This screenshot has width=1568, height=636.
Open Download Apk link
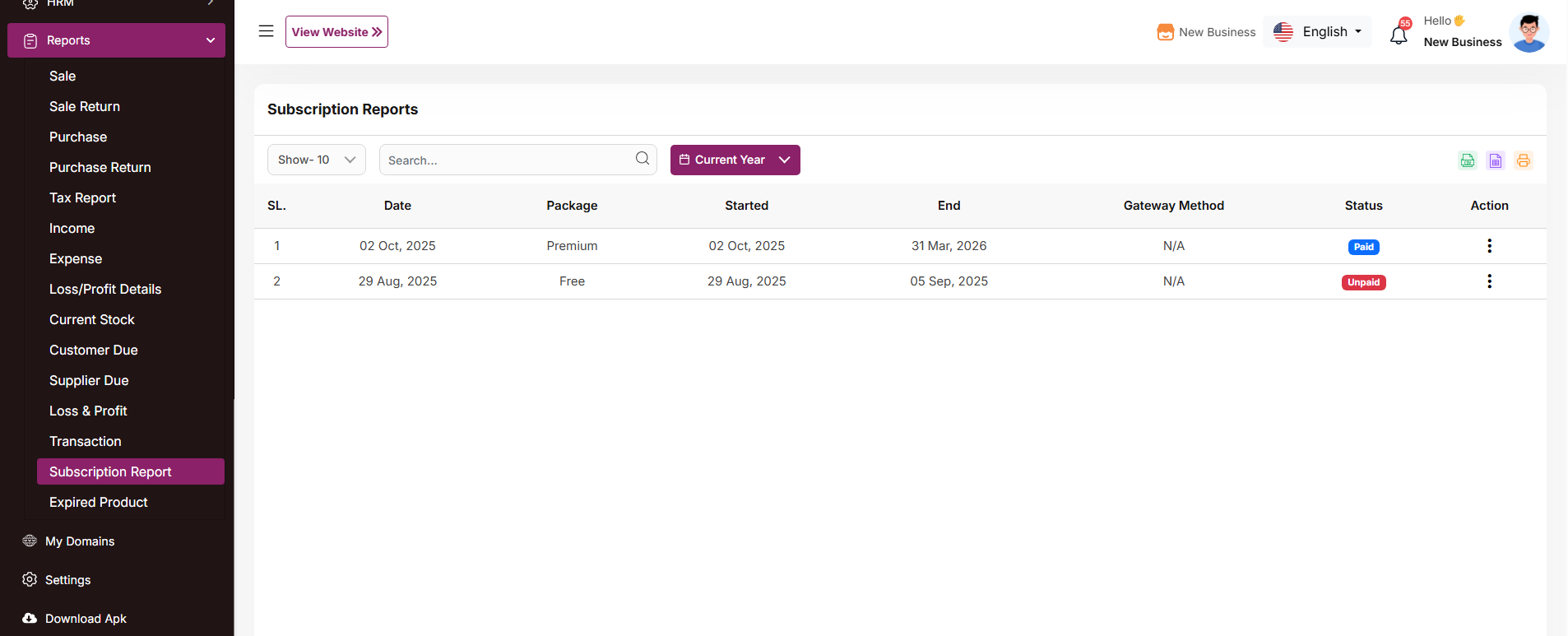[86, 619]
